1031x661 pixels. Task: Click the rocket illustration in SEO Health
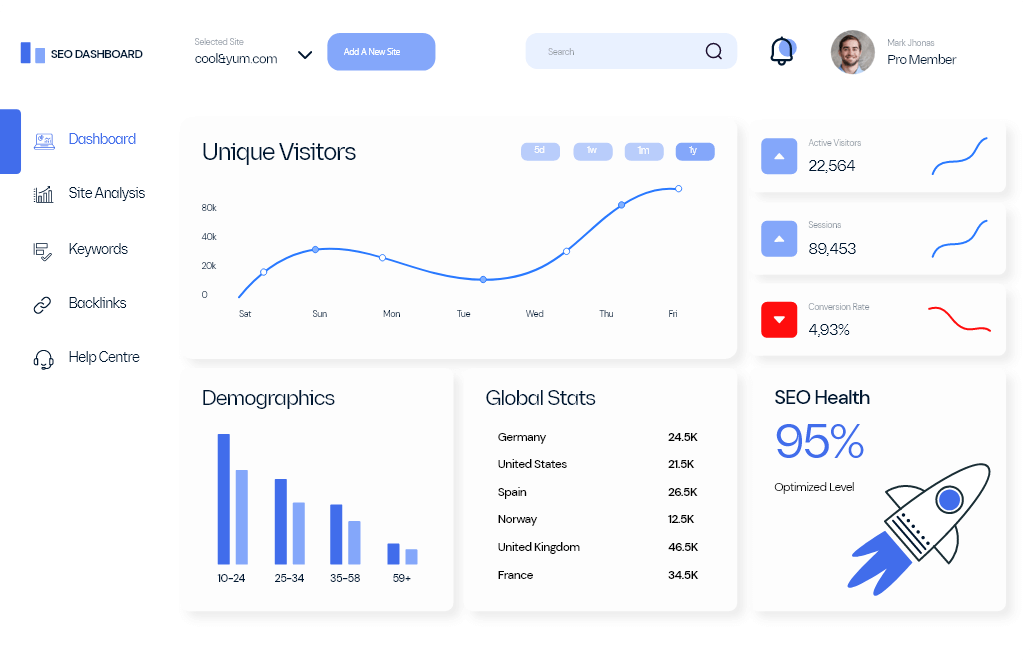tap(919, 529)
